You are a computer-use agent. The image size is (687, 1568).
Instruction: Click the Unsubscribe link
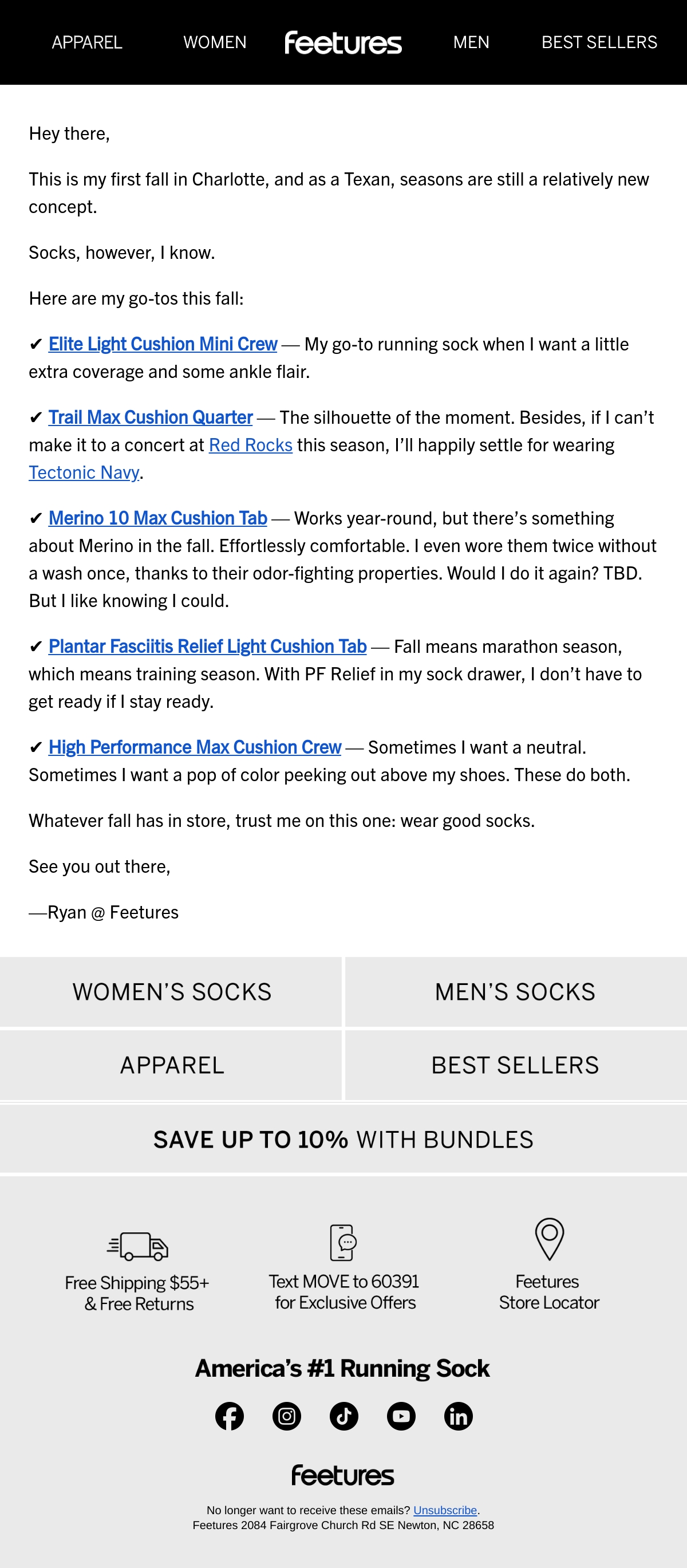coord(445,1511)
